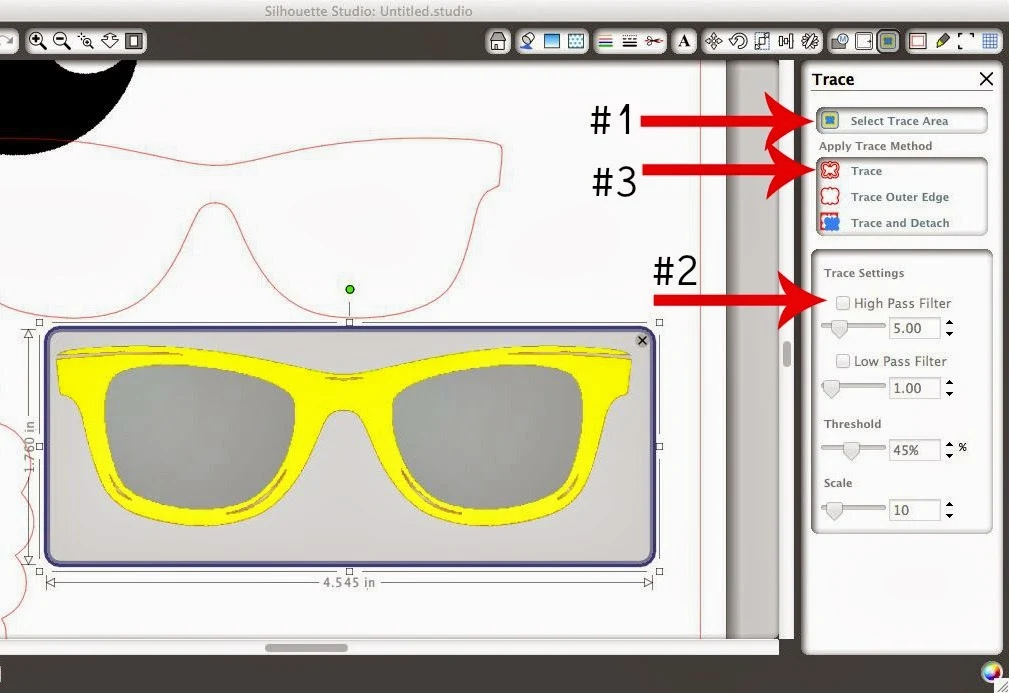Close the Trace panel
The width and height of the screenshot is (1009, 693).
tap(986, 79)
